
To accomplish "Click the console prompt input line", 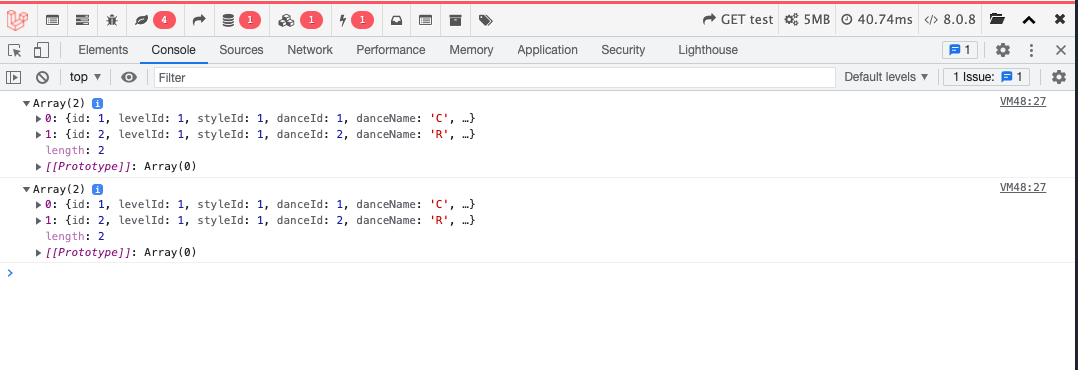I will [543, 273].
